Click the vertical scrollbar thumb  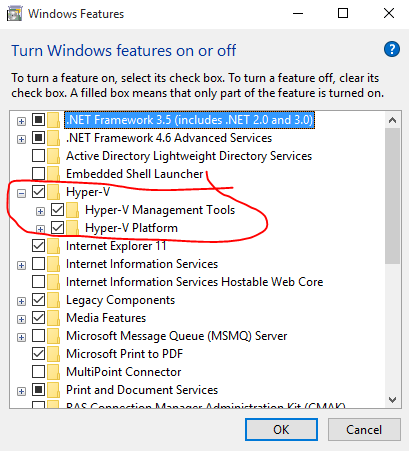[392, 196]
